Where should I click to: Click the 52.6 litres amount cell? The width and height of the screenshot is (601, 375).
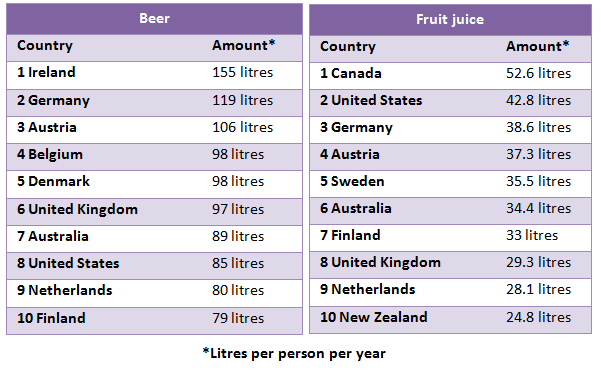click(x=538, y=73)
